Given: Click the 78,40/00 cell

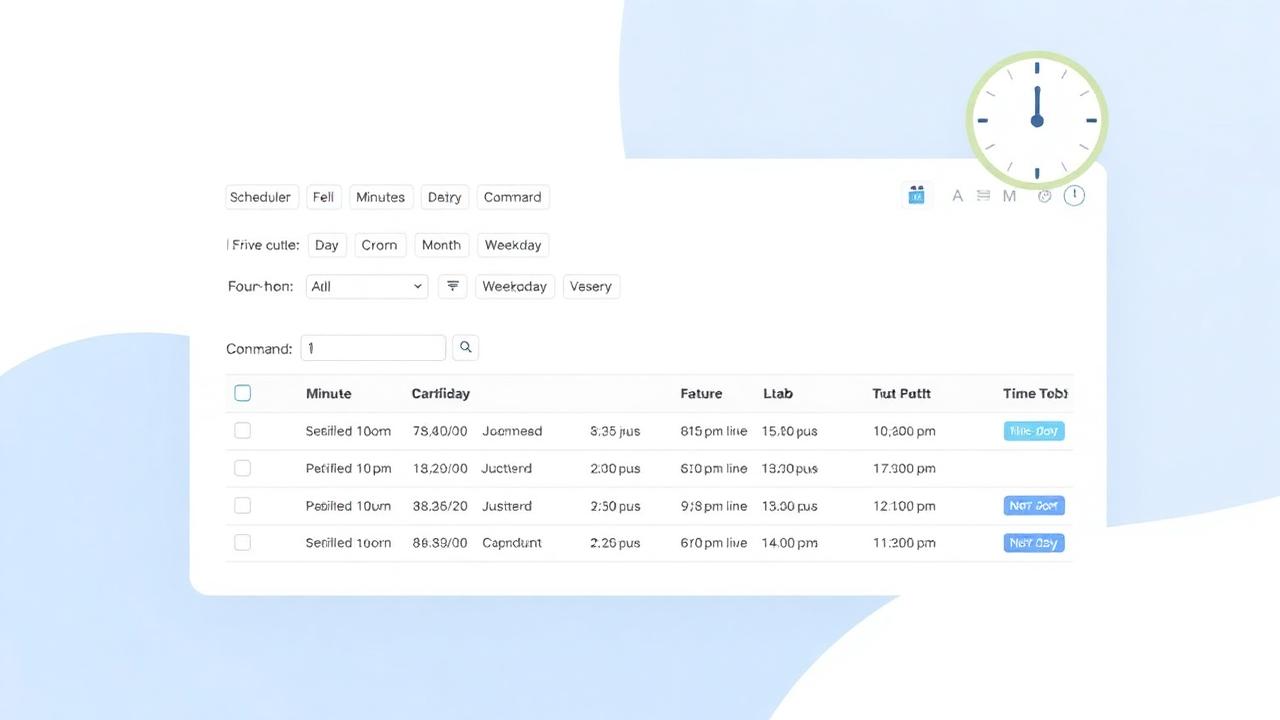Looking at the screenshot, I should pos(440,431).
